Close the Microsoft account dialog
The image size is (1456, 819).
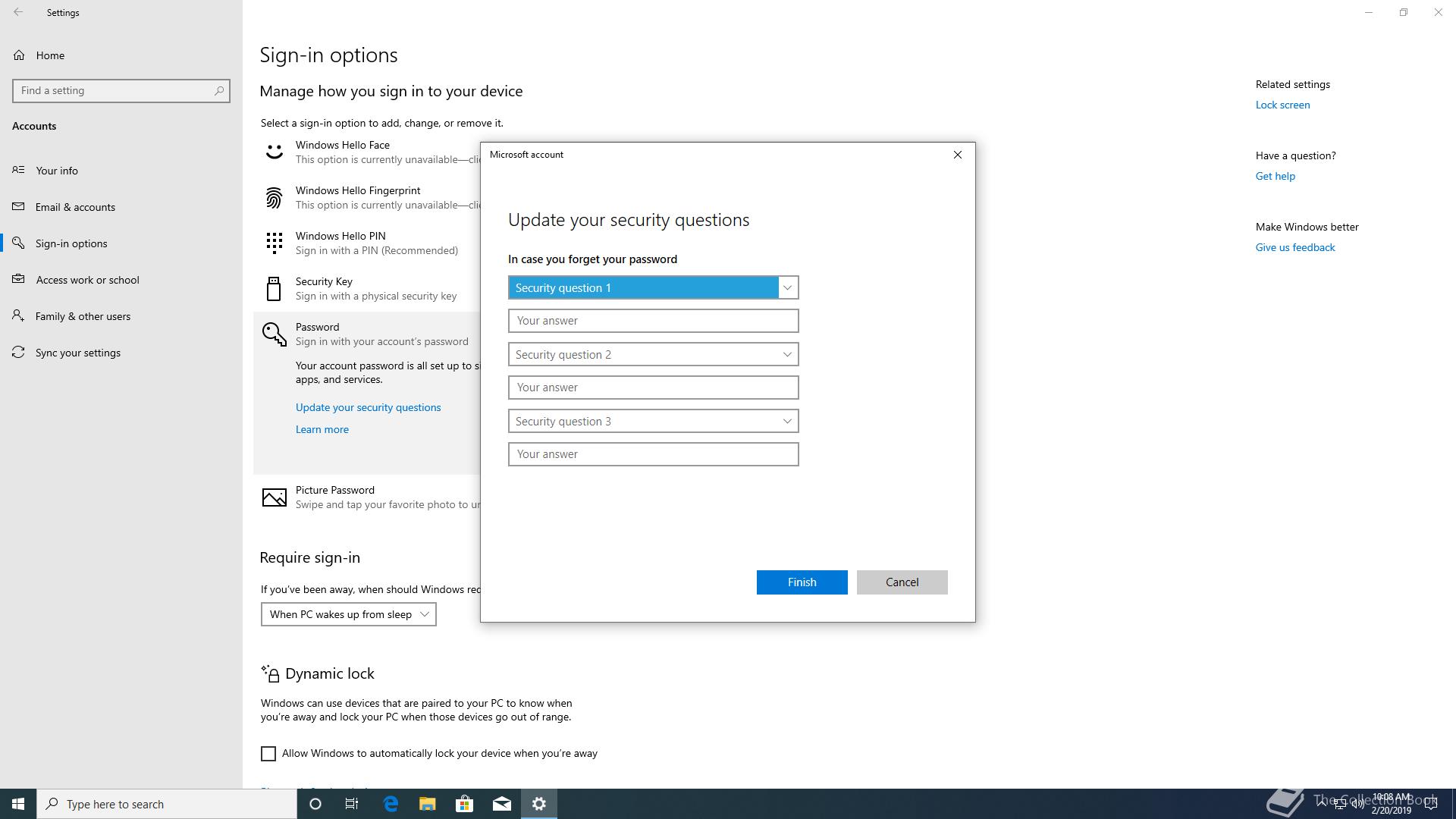(957, 155)
